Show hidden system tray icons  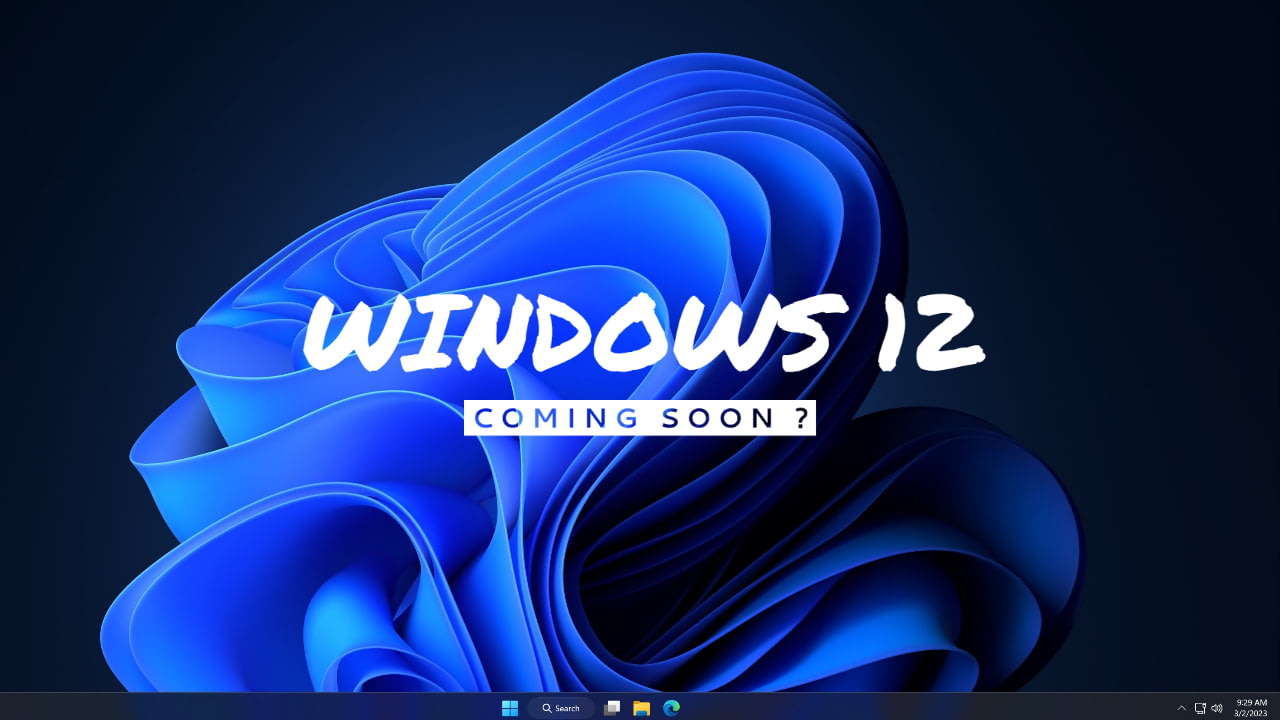coord(1182,708)
